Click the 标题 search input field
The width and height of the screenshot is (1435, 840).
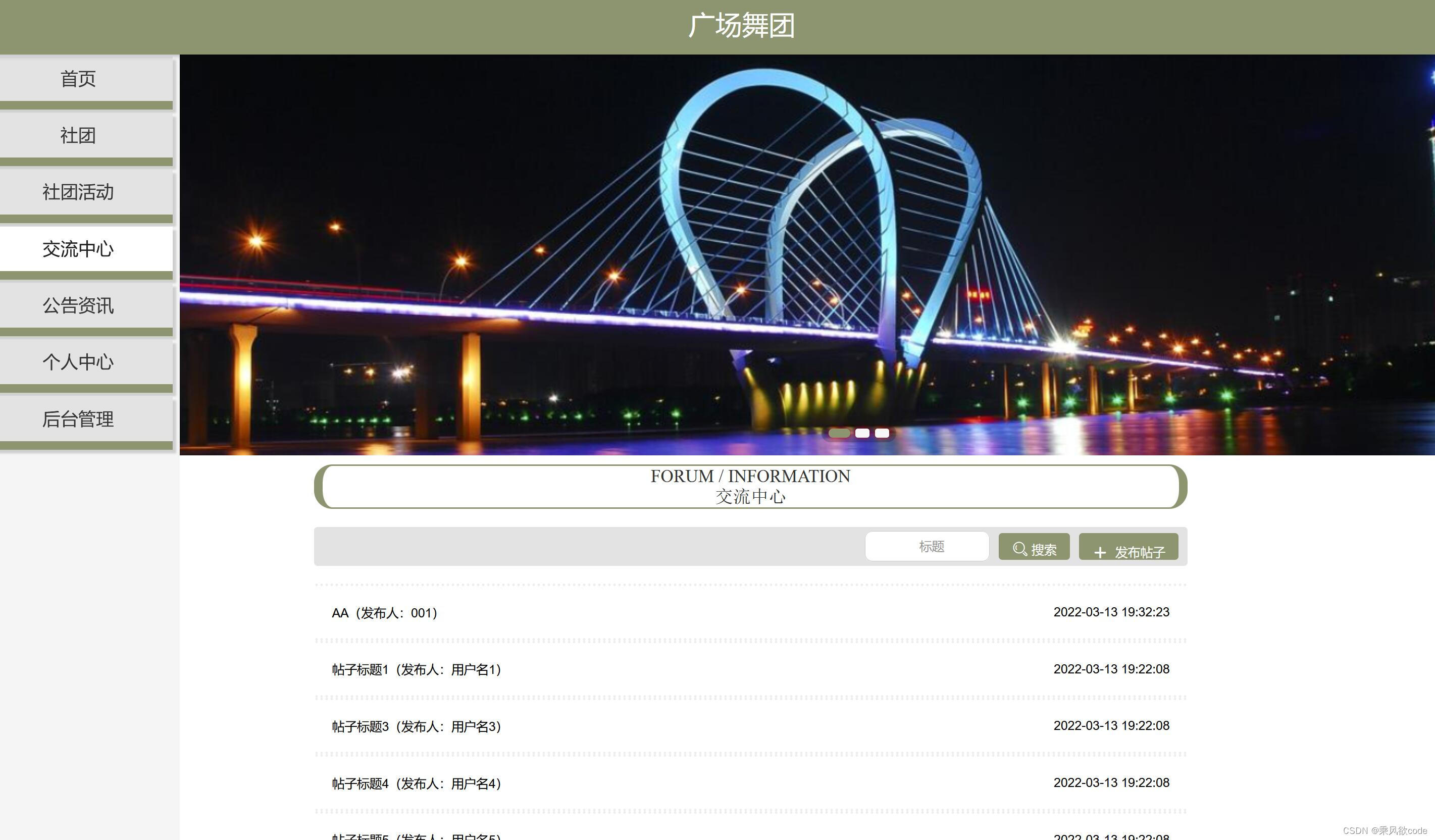[x=927, y=547]
